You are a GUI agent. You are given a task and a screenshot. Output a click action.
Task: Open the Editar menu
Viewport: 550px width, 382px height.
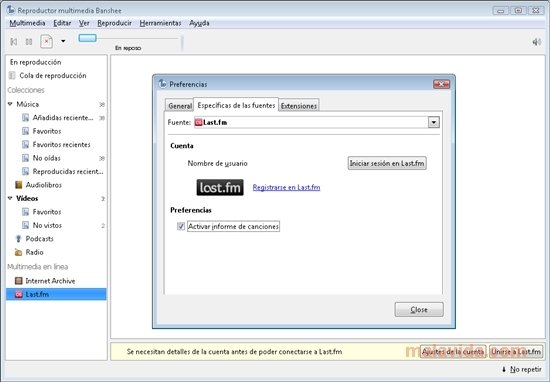62,23
